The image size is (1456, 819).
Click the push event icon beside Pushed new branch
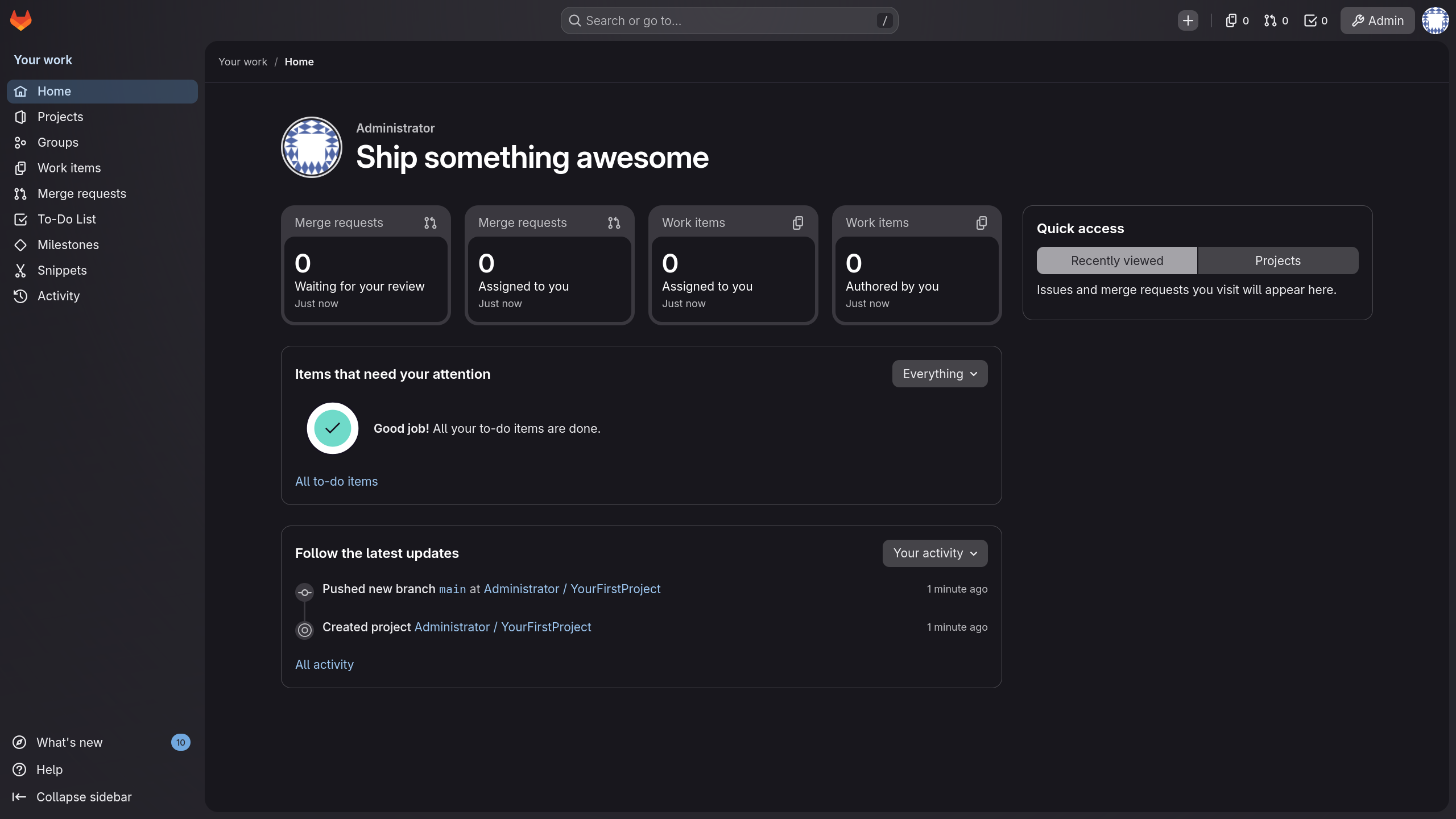pyautogui.click(x=305, y=593)
